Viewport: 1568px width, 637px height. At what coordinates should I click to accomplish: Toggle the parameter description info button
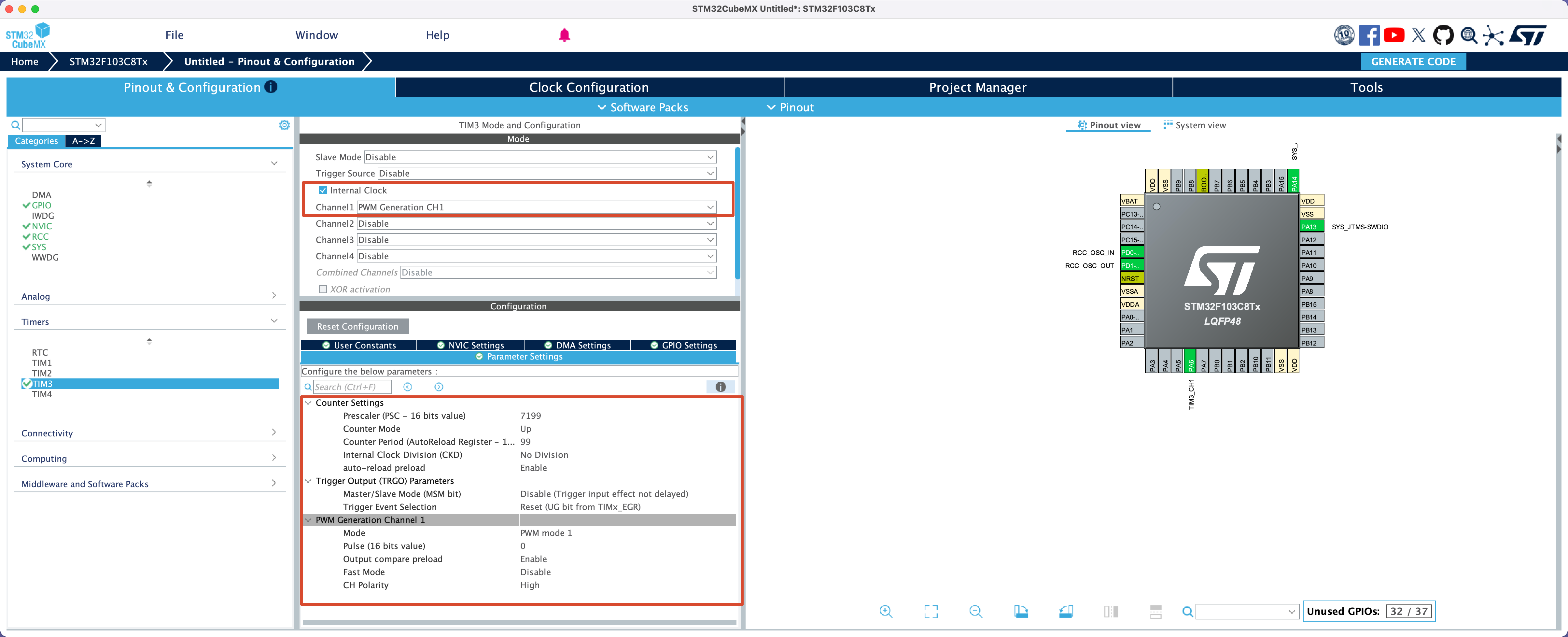[721, 387]
